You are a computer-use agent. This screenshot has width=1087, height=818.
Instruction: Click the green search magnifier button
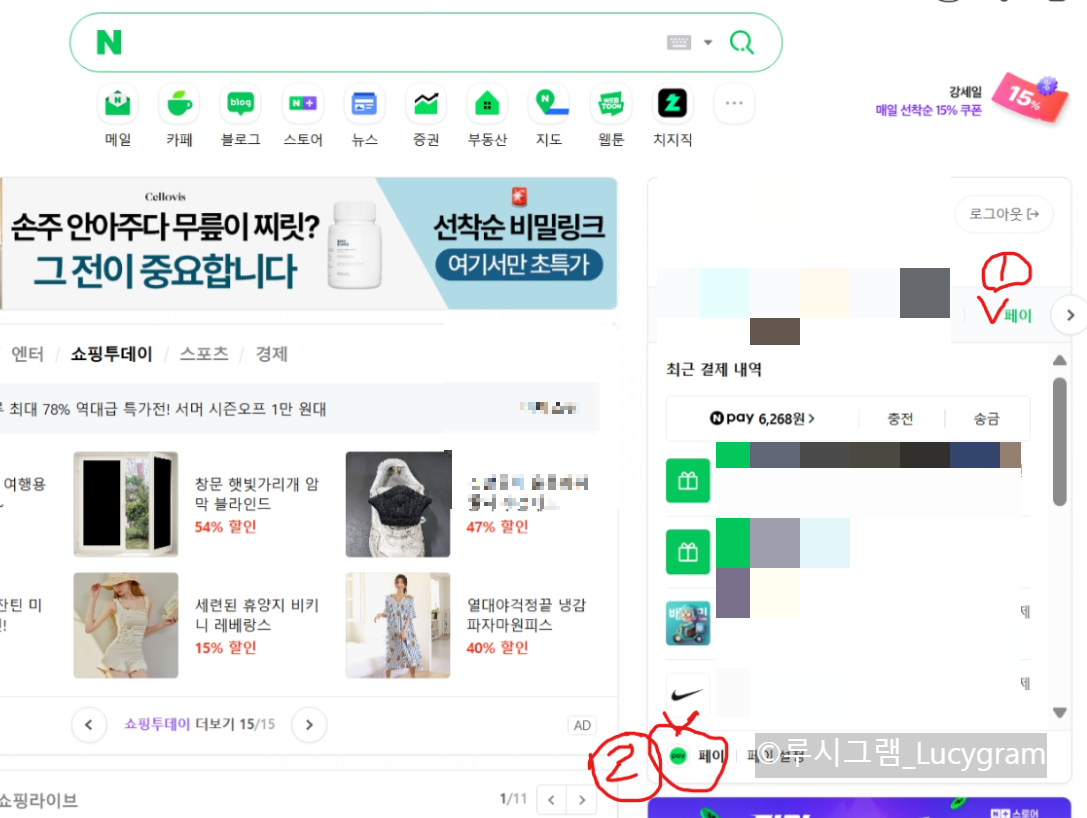(742, 42)
